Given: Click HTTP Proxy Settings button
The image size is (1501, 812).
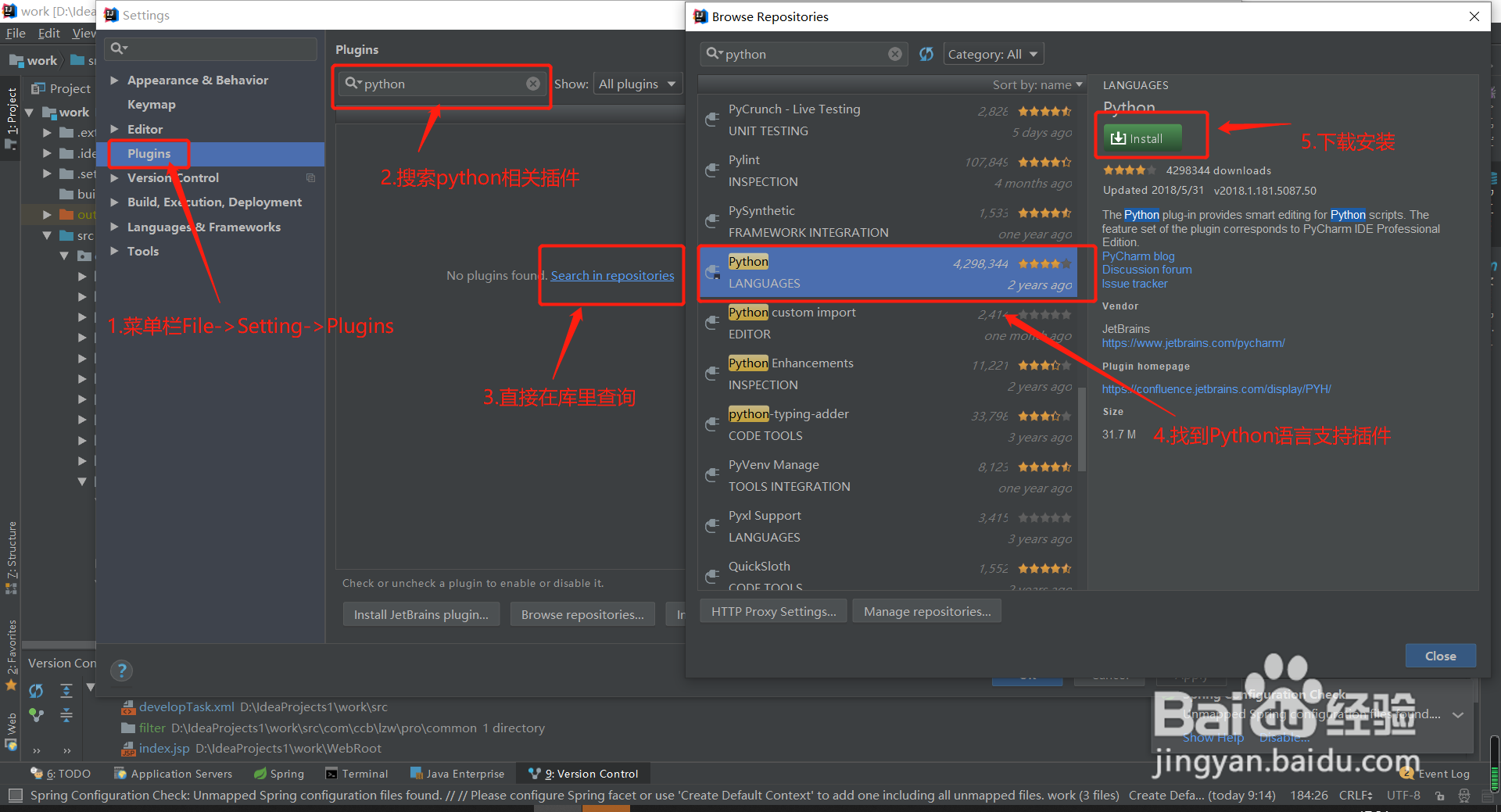Looking at the screenshot, I should click(773, 611).
